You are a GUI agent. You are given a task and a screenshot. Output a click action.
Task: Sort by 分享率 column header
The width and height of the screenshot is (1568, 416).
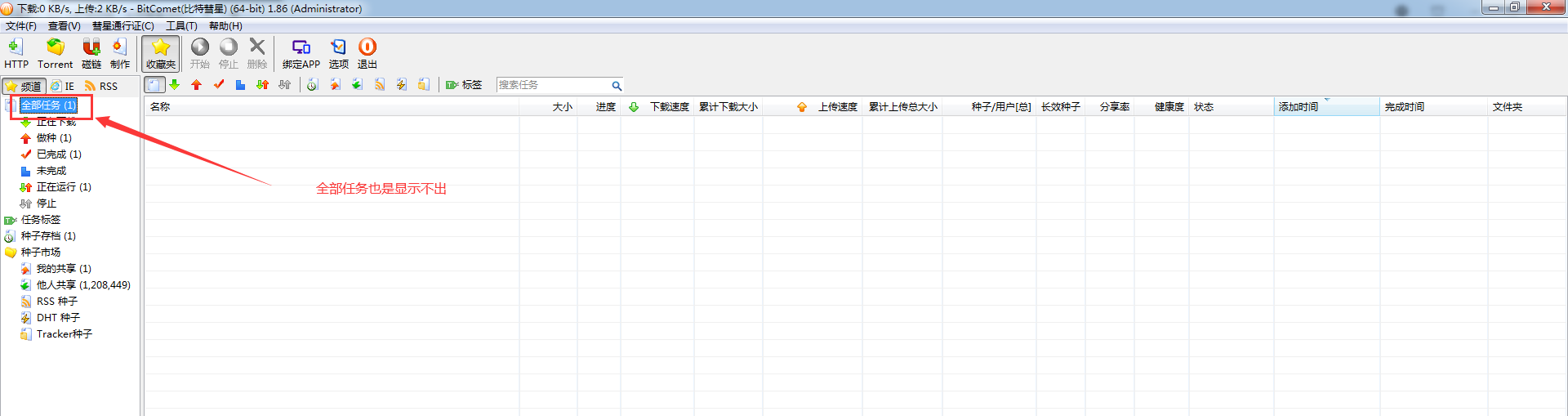(x=1110, y=107)
